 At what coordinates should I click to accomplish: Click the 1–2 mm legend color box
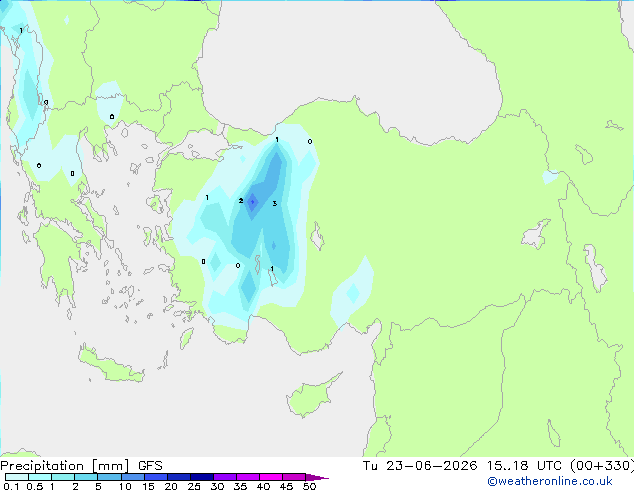(63, 477)
